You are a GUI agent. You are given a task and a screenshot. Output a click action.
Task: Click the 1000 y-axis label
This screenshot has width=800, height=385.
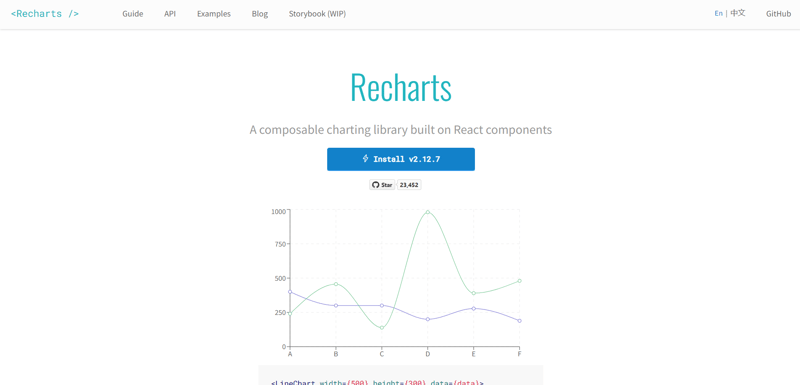pyautogui.click(x=278, y=211)
